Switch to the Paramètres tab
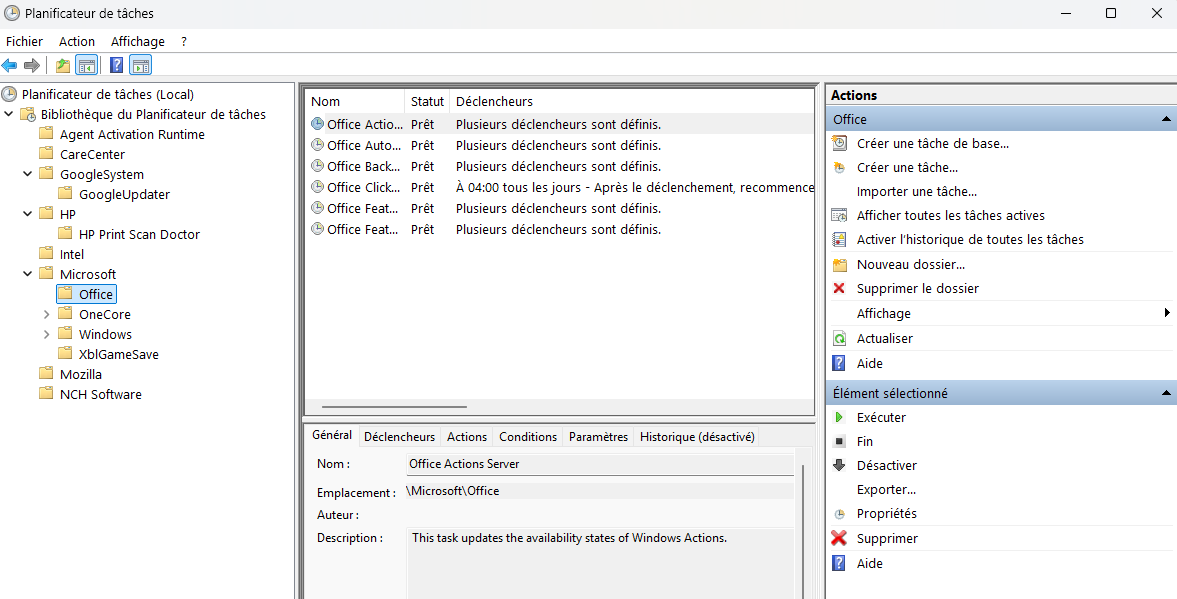1177x599 pixels. 598,437
